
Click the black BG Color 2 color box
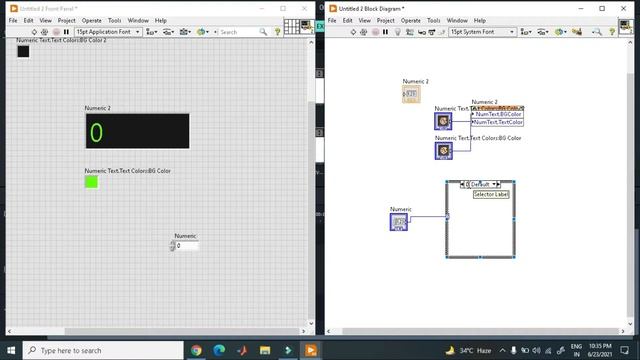23,51
